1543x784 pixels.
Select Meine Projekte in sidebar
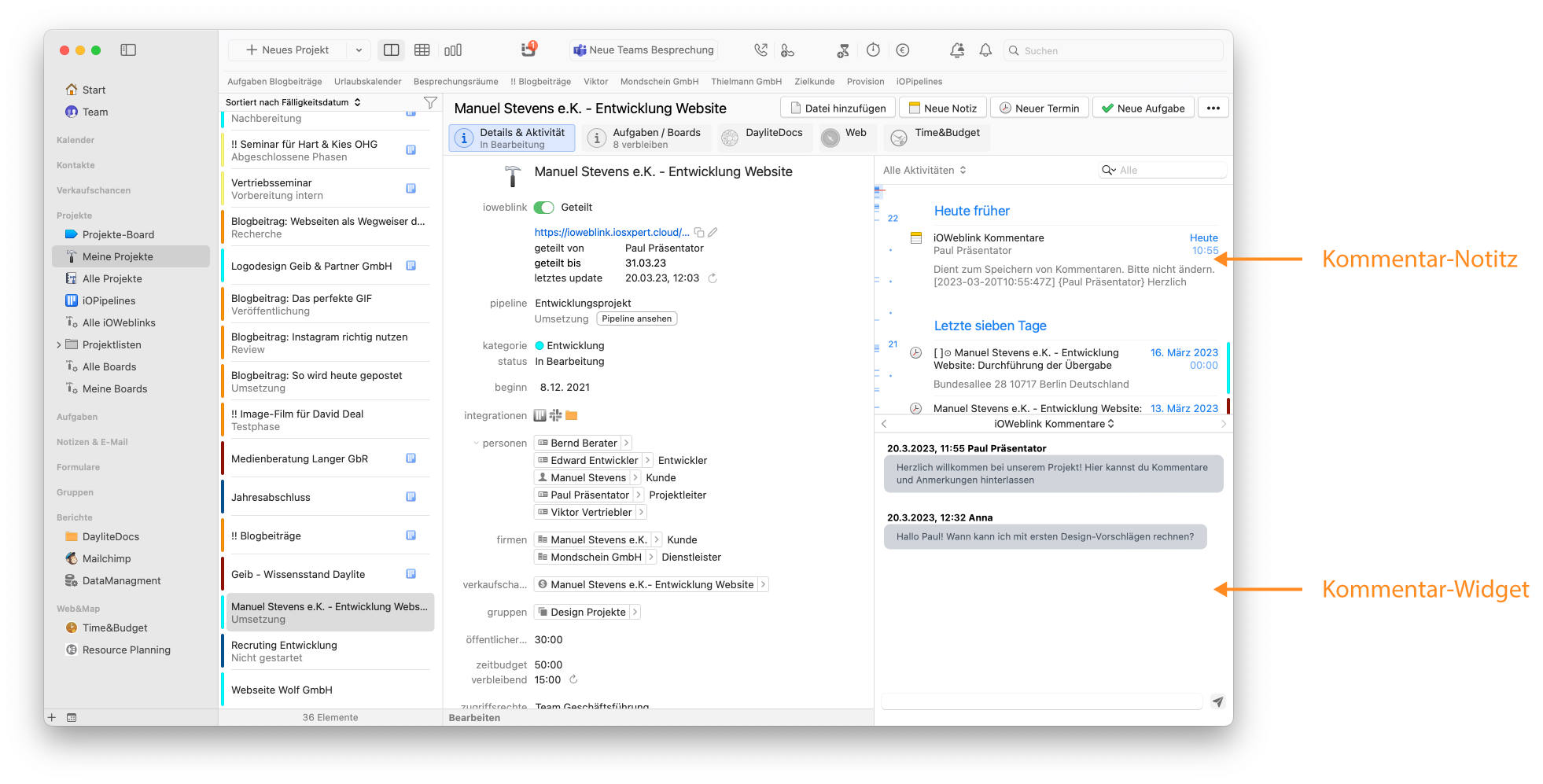pos(131,256)
